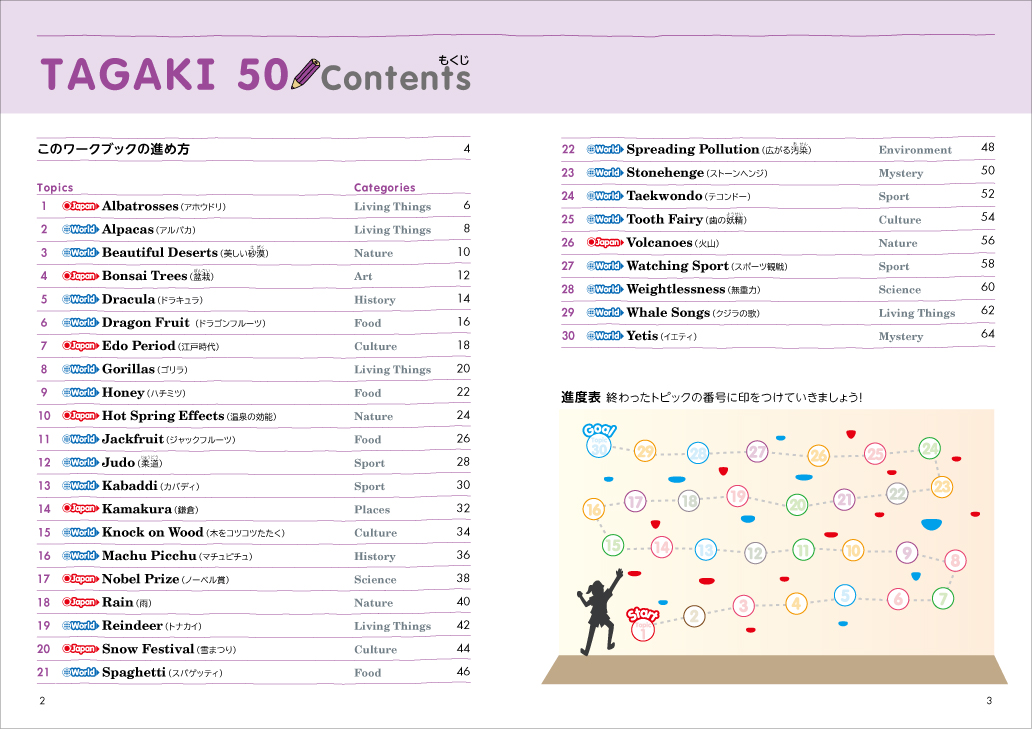The width and height of the screenshot is (1032, 729).
Task: Click the 'Topics' column header
Action: [x=55, y=188]
